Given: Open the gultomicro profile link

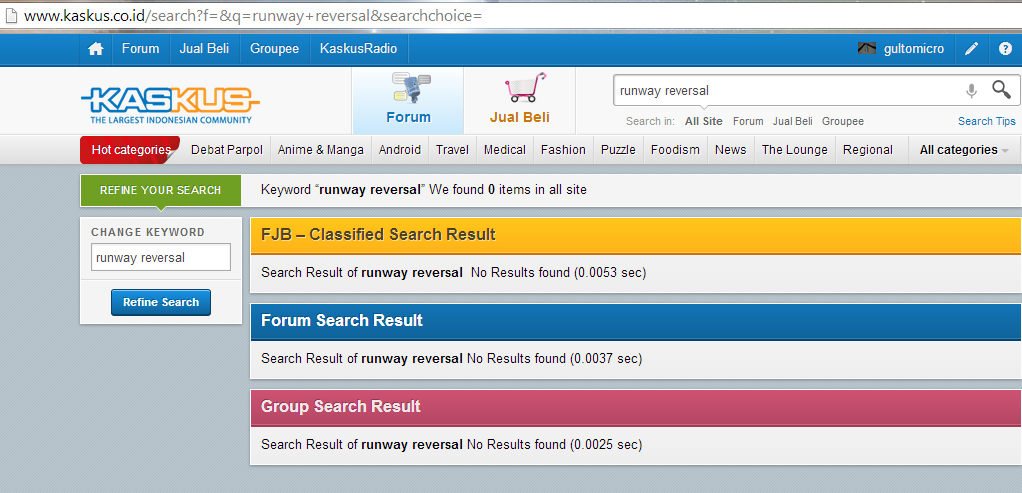Looking at the screenshot, I should pos(914,49).
